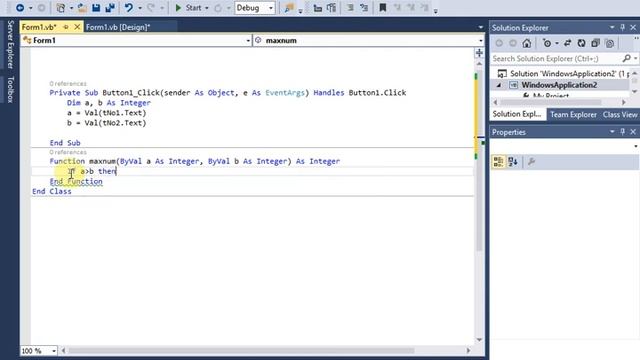The width and height of the screenshot is (640, 360).
Task: Click Sync with Active Document icon
Action: [567, 43]
